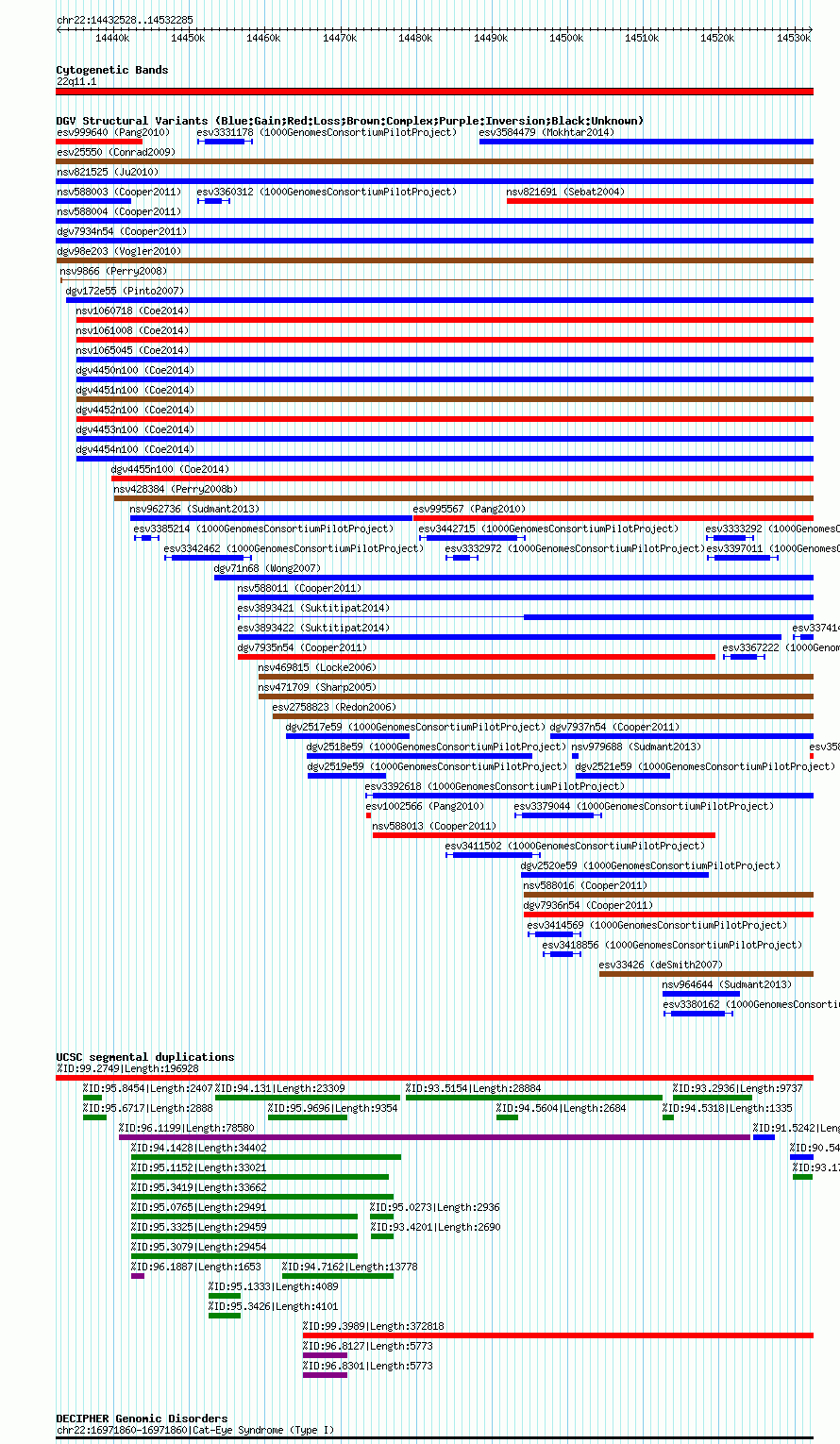This screenshot has width=840, height=1444.
Task: Click variant esv3893422 (Suktitipat2014)
Action: [510, 637]
